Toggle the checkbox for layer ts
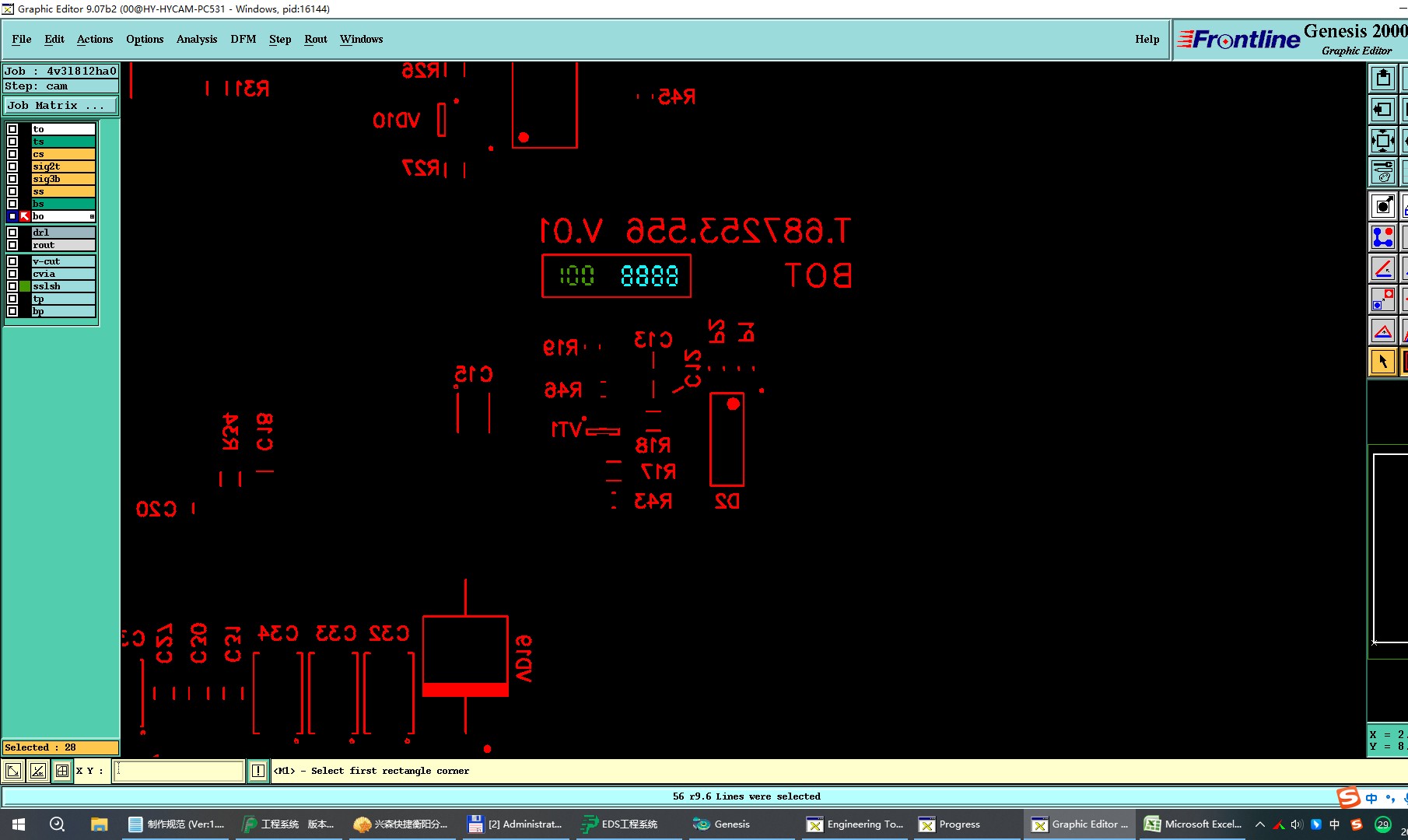 [12, 142]
